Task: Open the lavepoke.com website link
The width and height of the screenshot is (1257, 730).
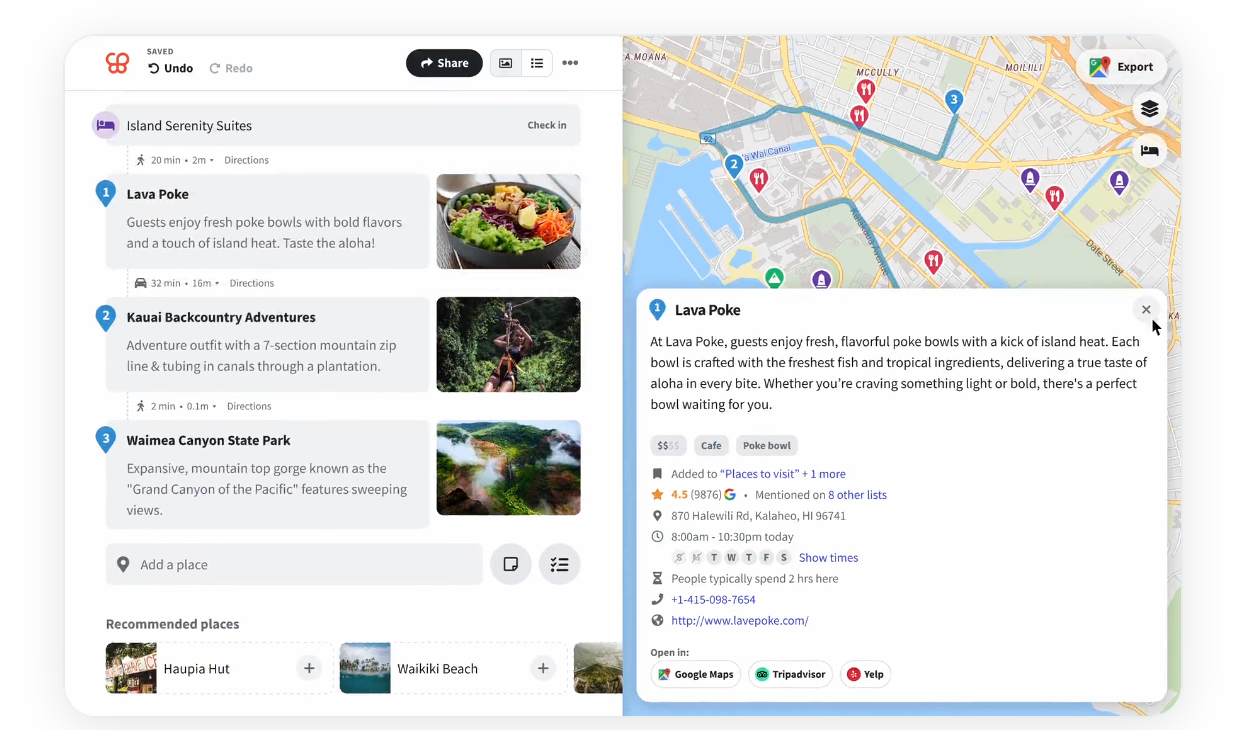Action: (x=739, y=621)
